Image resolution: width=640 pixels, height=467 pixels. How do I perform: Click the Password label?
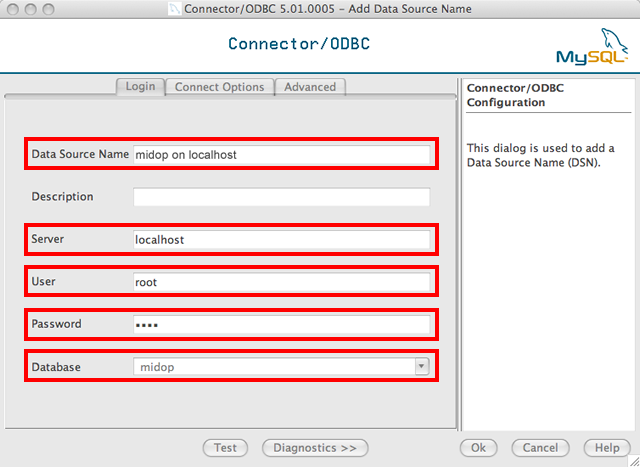(x=56, y=324)
